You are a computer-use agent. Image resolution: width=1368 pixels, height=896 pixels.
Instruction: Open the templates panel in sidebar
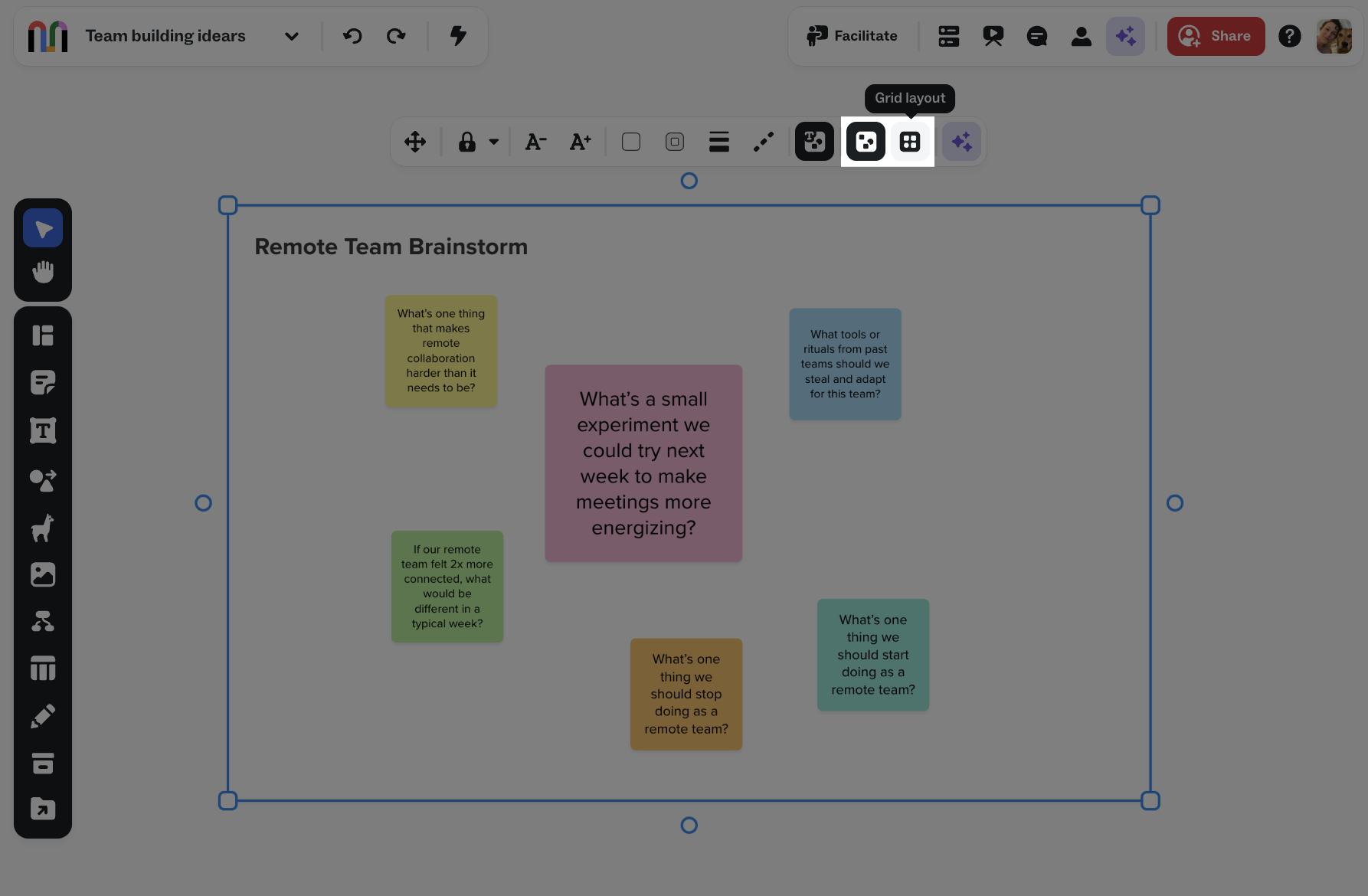click(43, 335)
